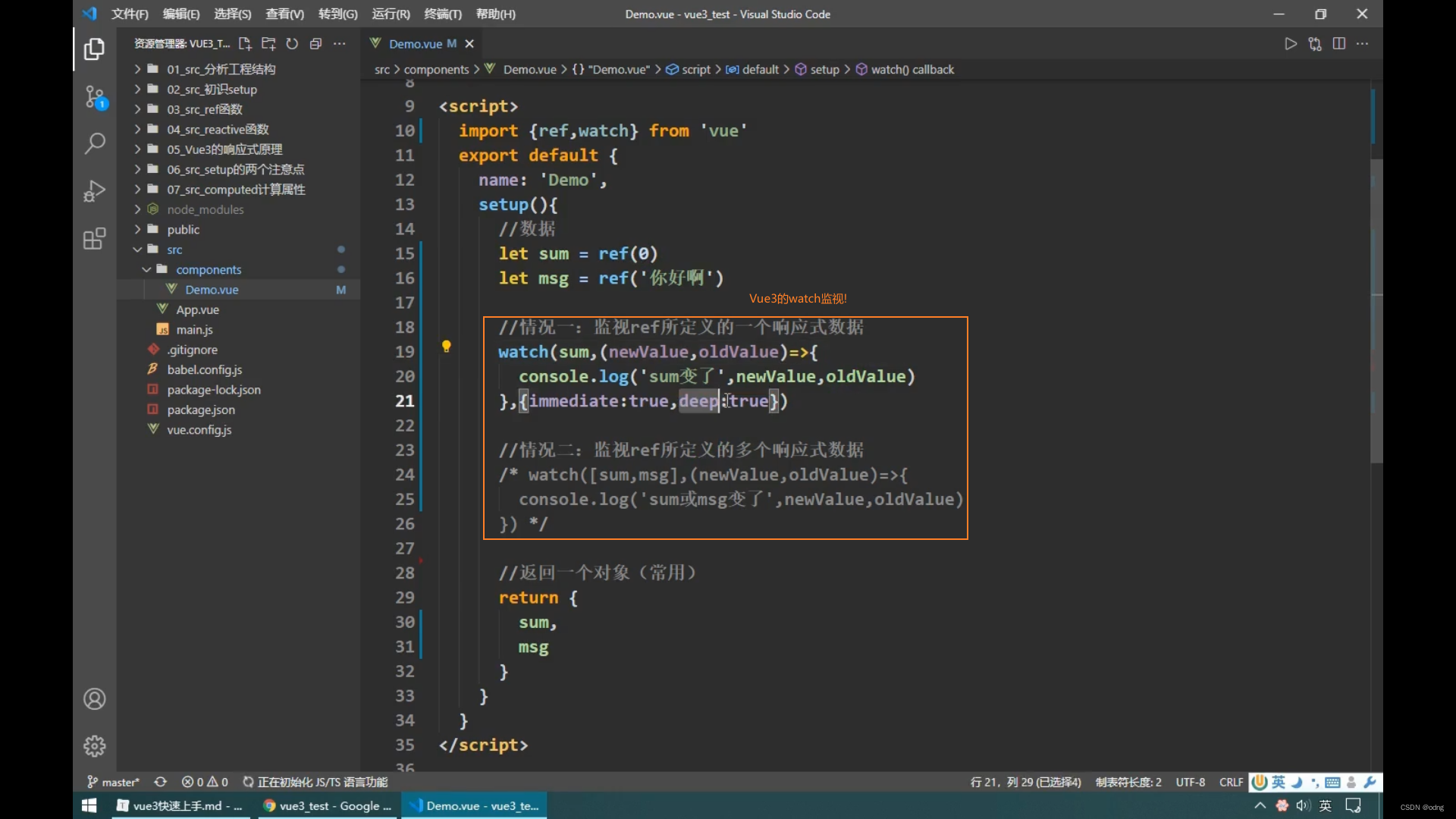Open the Accounts menu icon

tap(94, 699)
